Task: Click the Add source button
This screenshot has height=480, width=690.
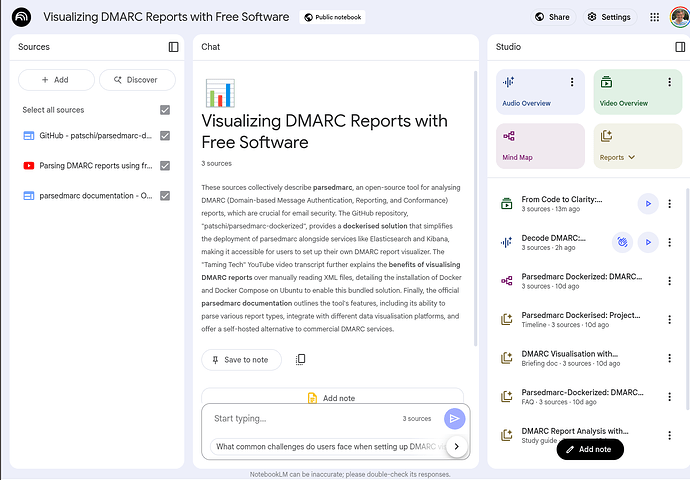Action: coord(56,80)
